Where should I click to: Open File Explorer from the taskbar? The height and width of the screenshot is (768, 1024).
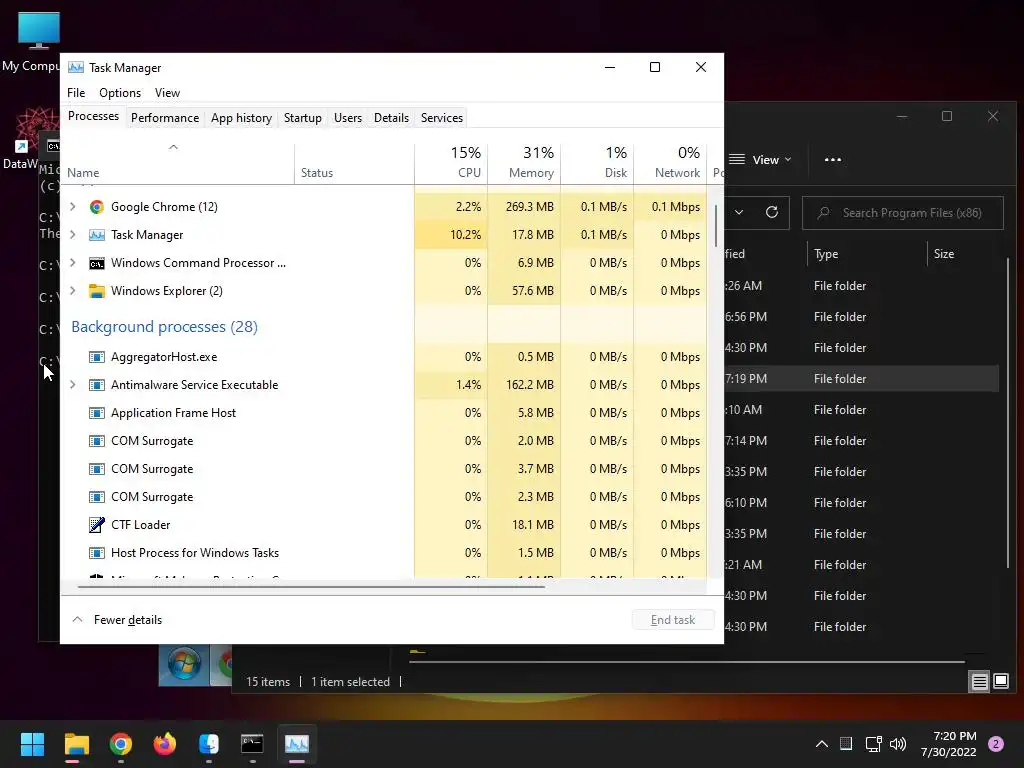coord(76,744)
